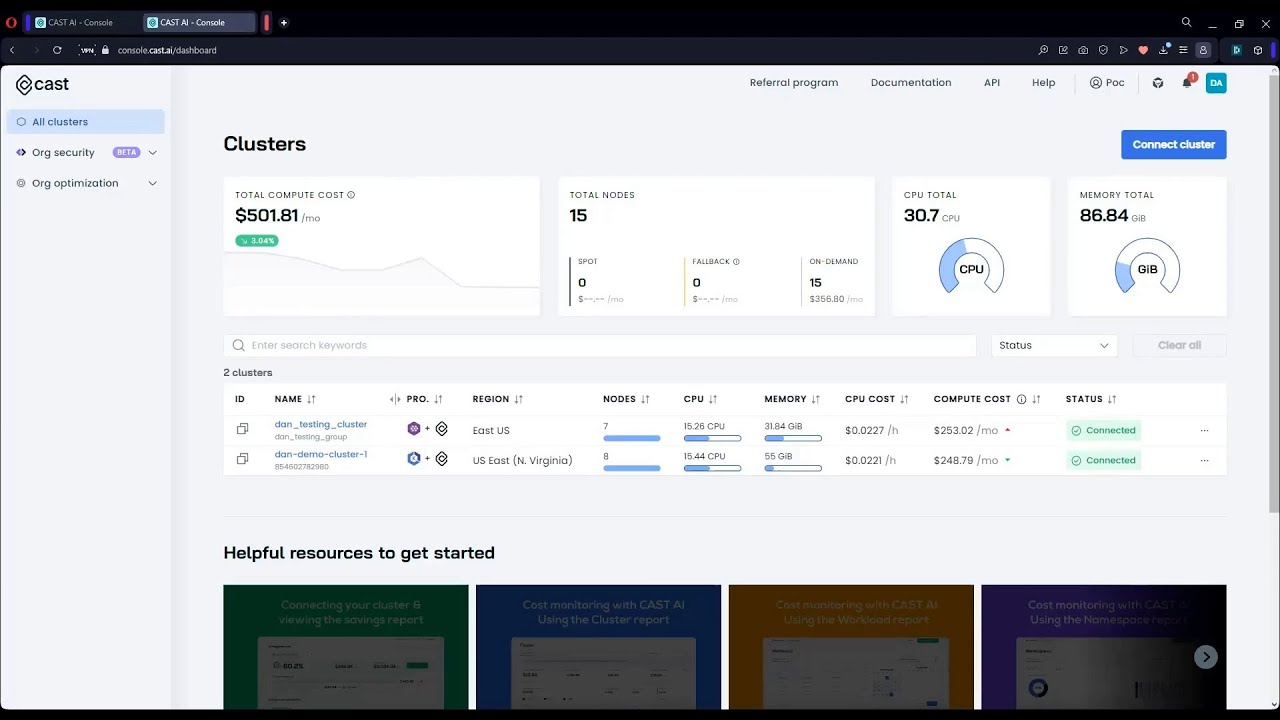Open the DA user avatar menu
The width and height of the screenshot is (1280, 720).
(1216, 83)
